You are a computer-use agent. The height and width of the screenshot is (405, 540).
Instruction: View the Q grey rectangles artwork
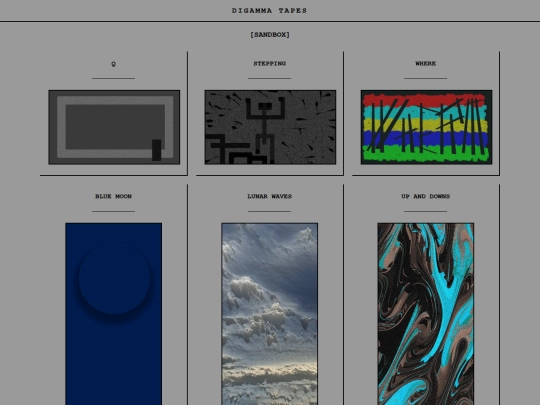(114, 127)
